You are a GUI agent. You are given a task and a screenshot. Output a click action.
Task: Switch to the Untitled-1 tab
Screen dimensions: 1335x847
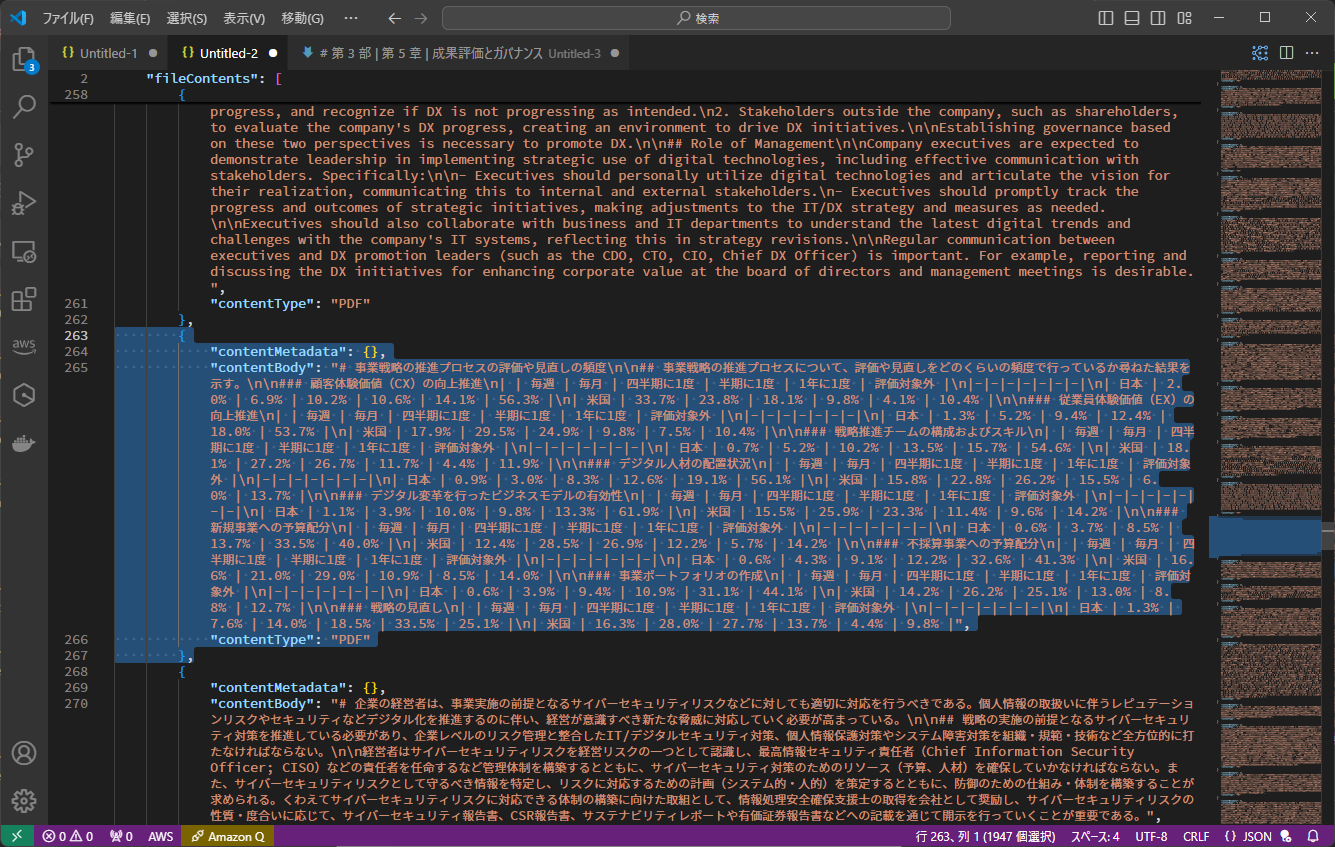coord(108,53)
